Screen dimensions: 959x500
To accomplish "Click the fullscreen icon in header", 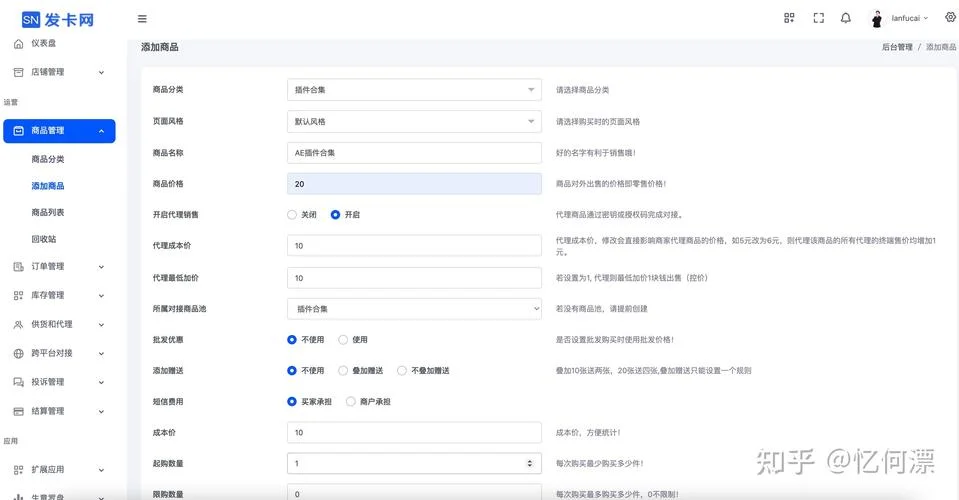I will point(818,18).
